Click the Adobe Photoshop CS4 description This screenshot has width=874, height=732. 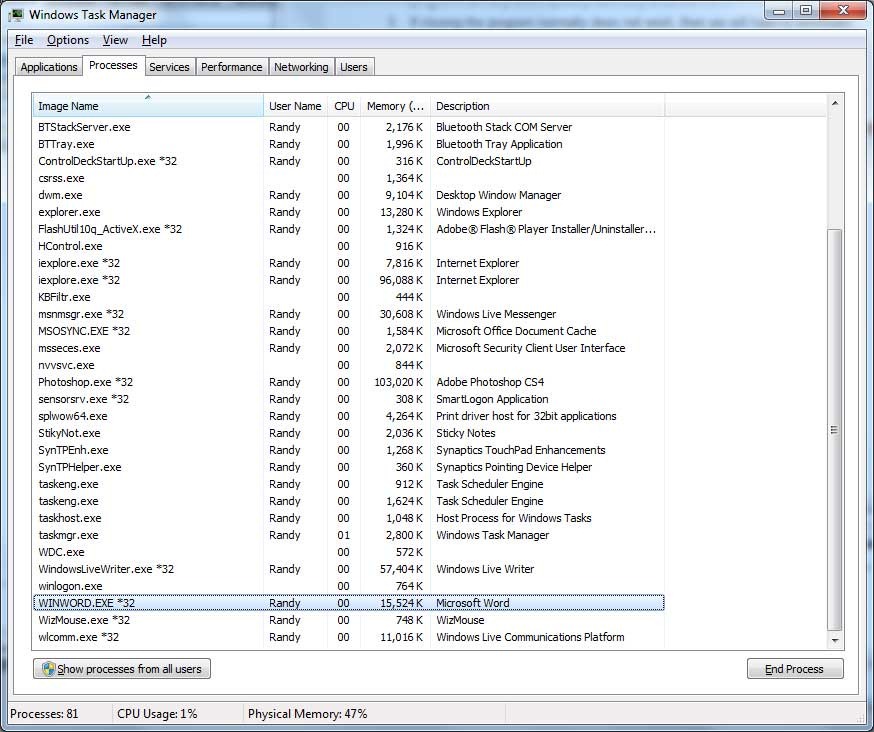point(490,382)
